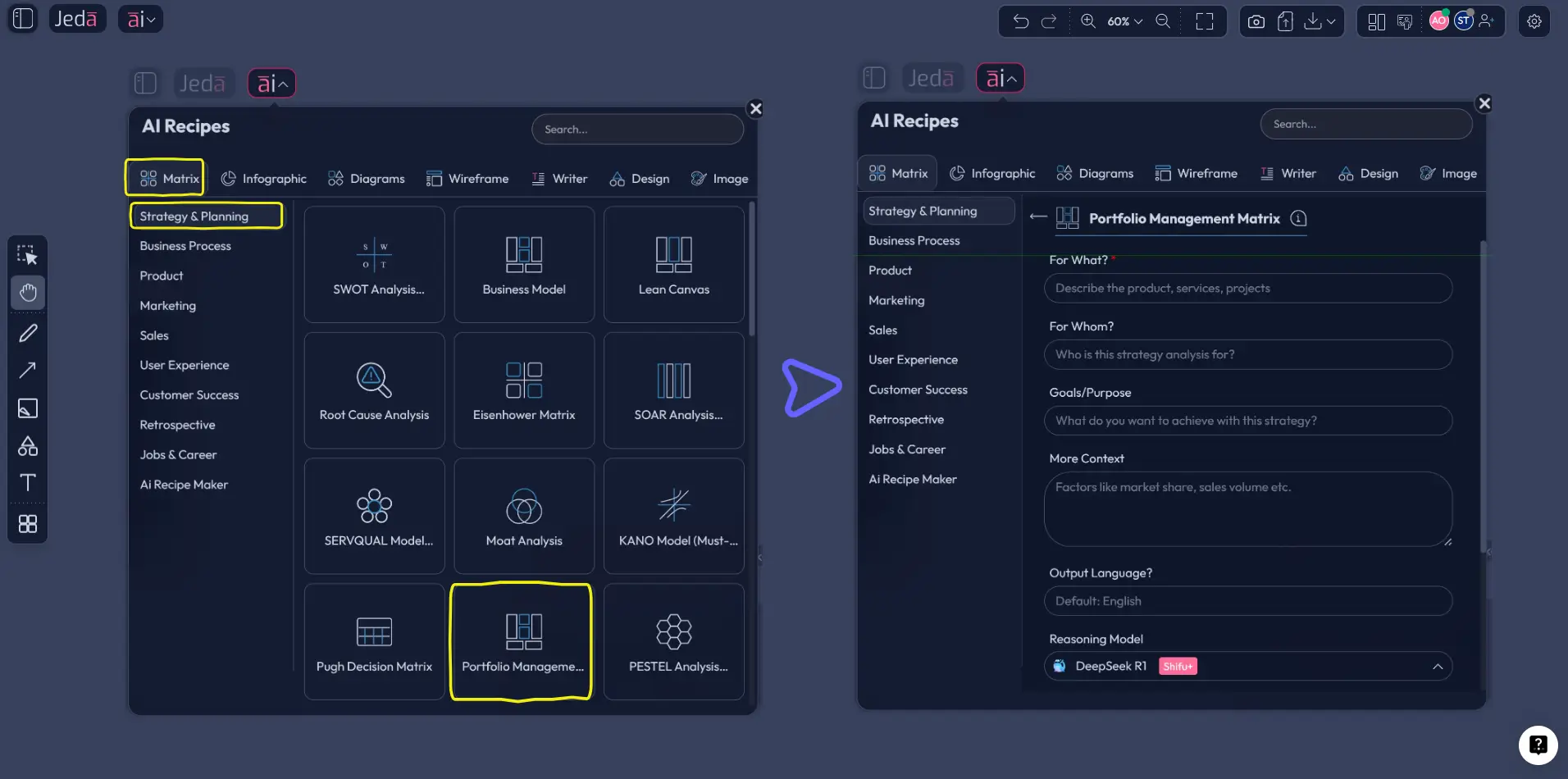Enter fullscreen mode from top toolbar
The width and height of the screenshot is (1568, 779).
coord(1204,21)
